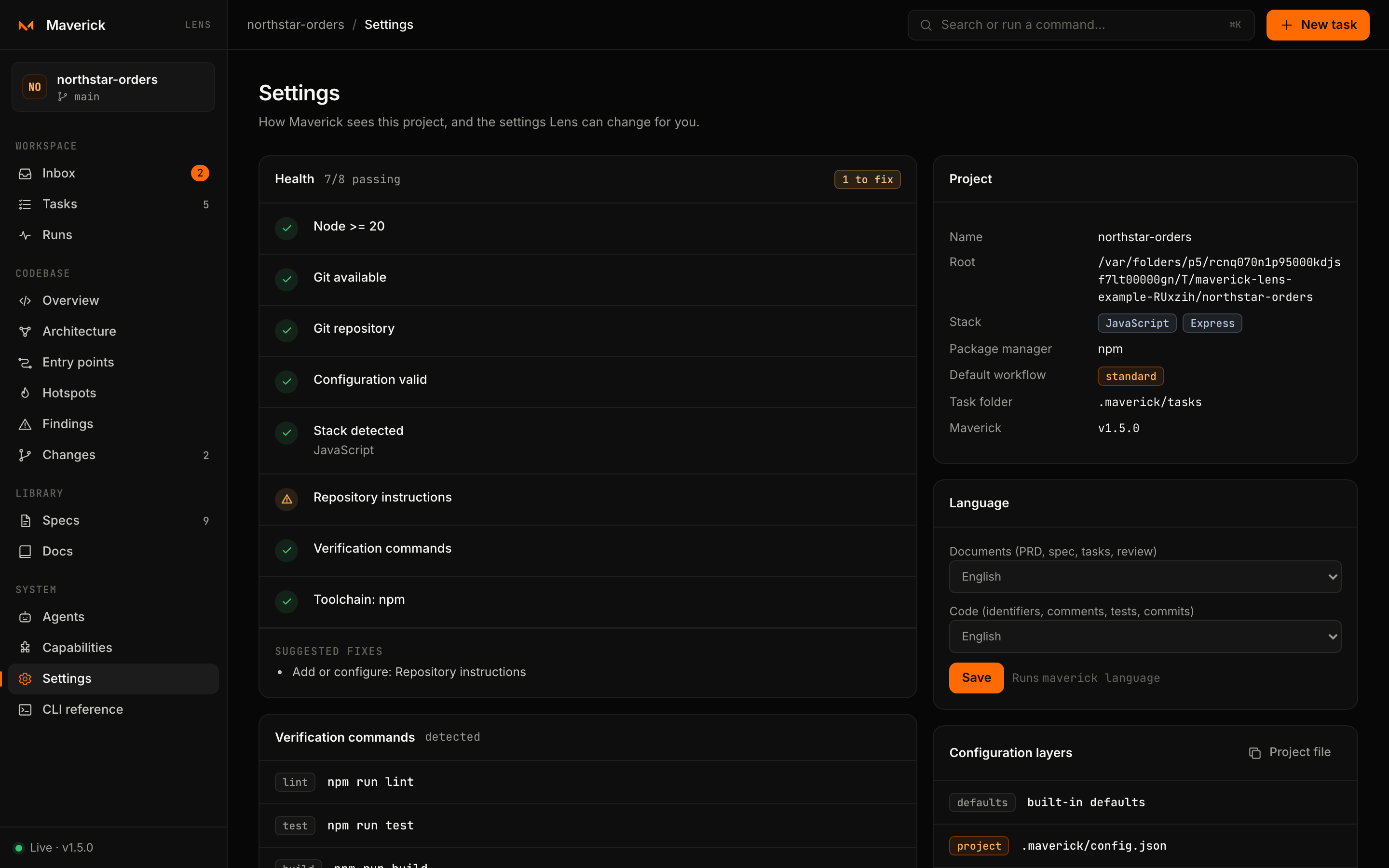Image resolution: width=1389 pixels, height=868 pixels.
Task: Open Hotspots via its flame icon
Action: [x=25, y=393]
